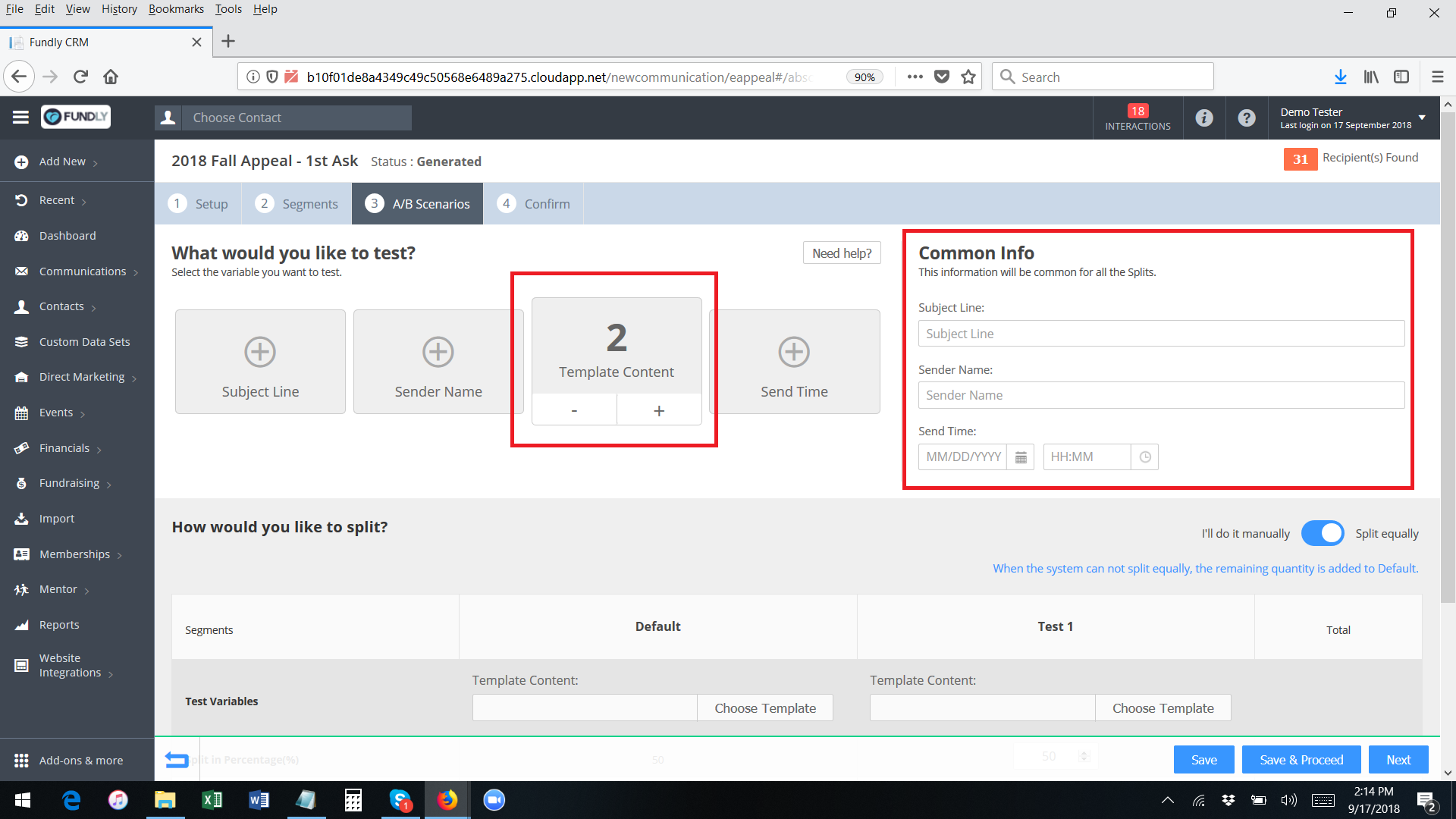Save to Pocket icon
Image resolution: width=1456 pixels, height=819 pixels.
(942, 77)
